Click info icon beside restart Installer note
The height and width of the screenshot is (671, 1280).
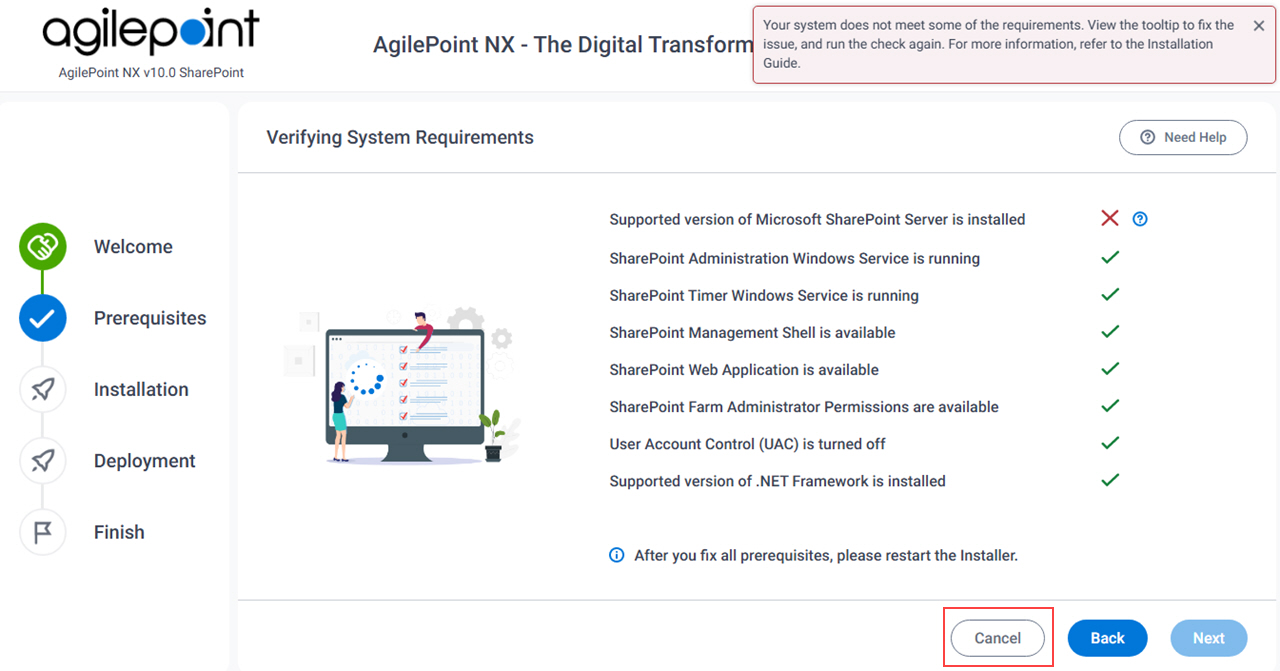[617, 555]
